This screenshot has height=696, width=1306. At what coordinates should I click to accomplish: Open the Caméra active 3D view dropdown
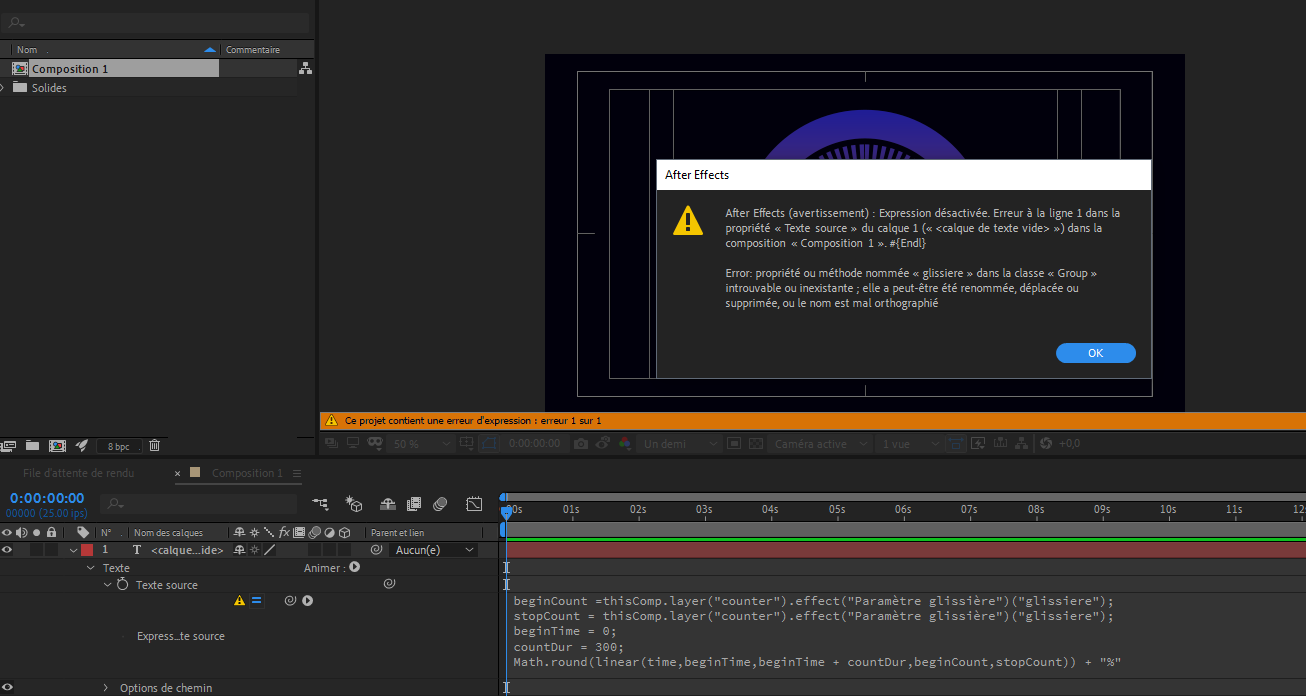819,444
